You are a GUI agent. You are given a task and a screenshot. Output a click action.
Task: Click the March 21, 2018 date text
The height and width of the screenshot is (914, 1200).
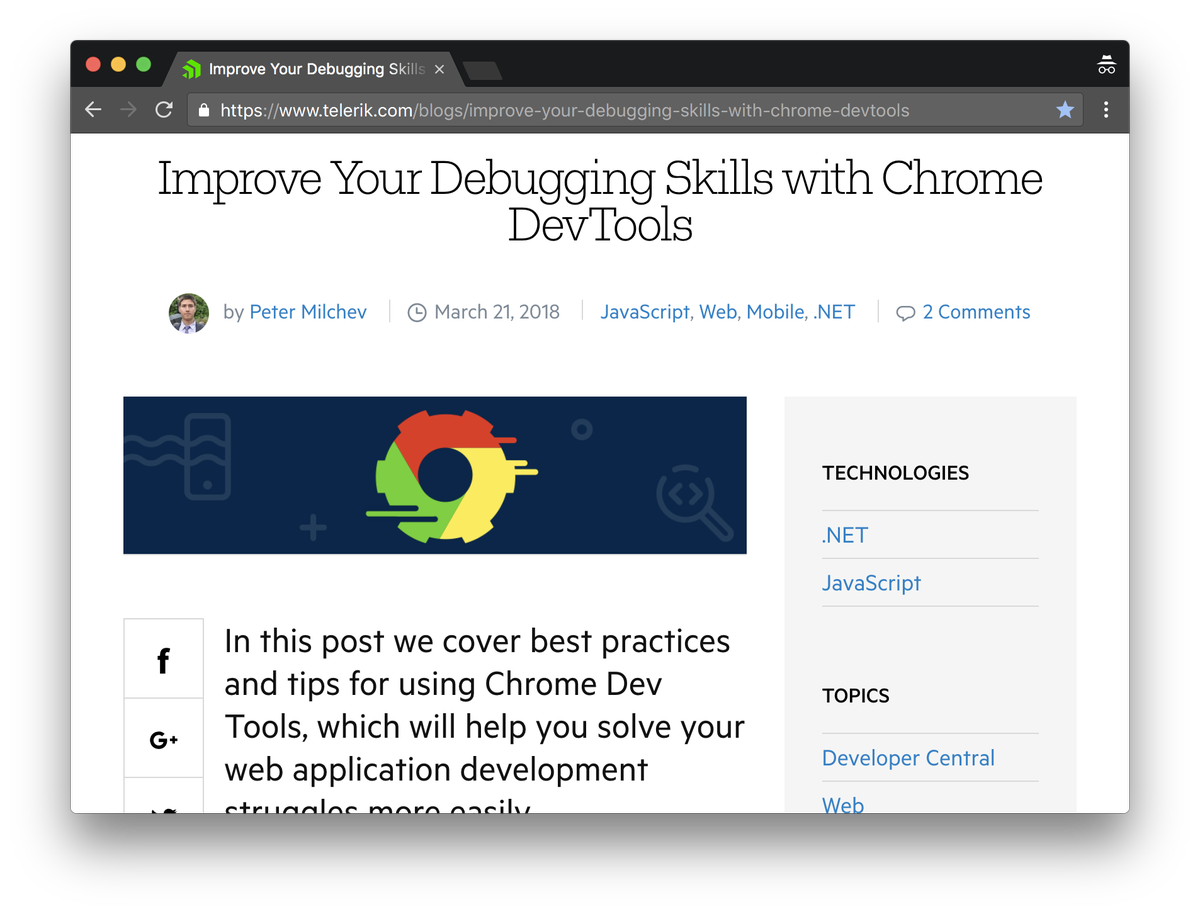(497, 312)
